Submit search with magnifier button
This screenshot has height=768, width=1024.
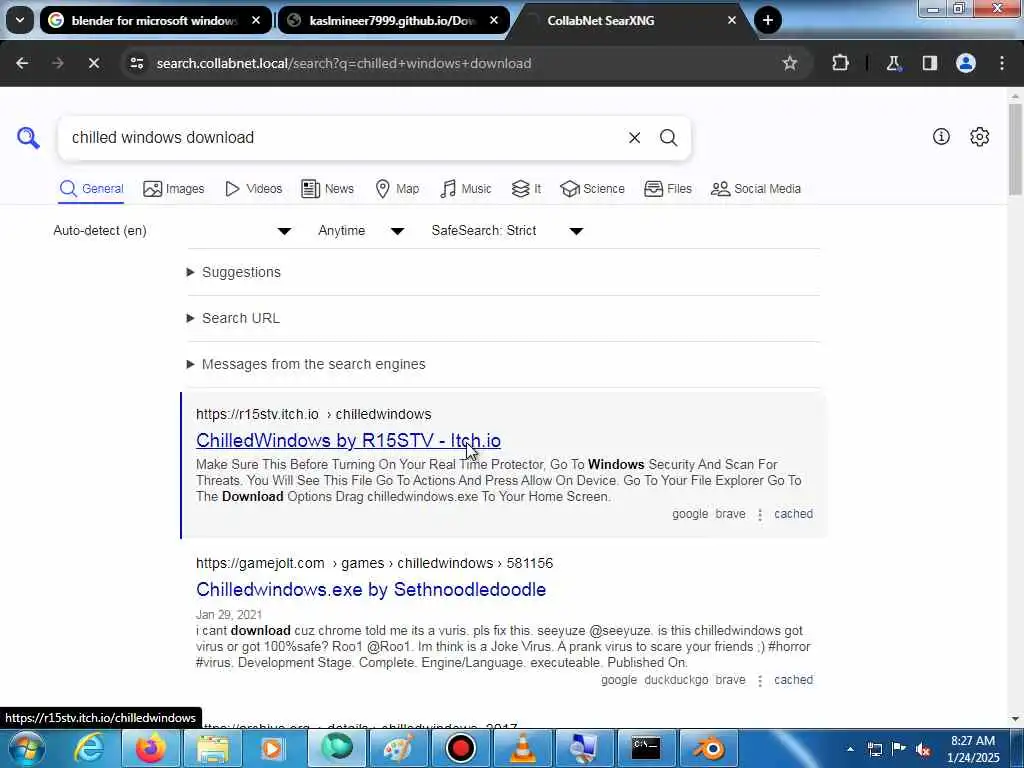[668, 138]
